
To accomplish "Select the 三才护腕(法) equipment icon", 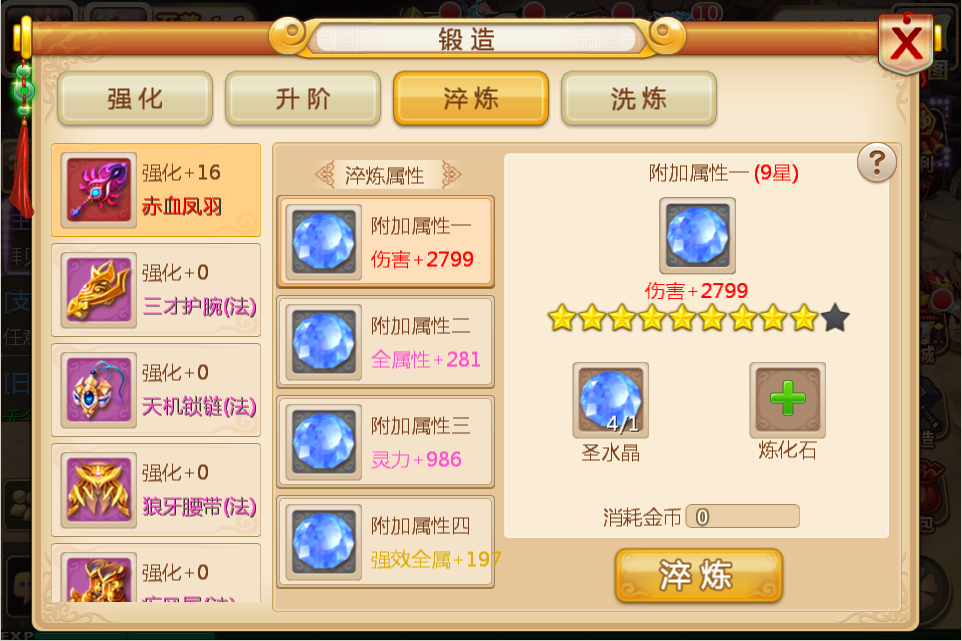I will tap(99, 290).
